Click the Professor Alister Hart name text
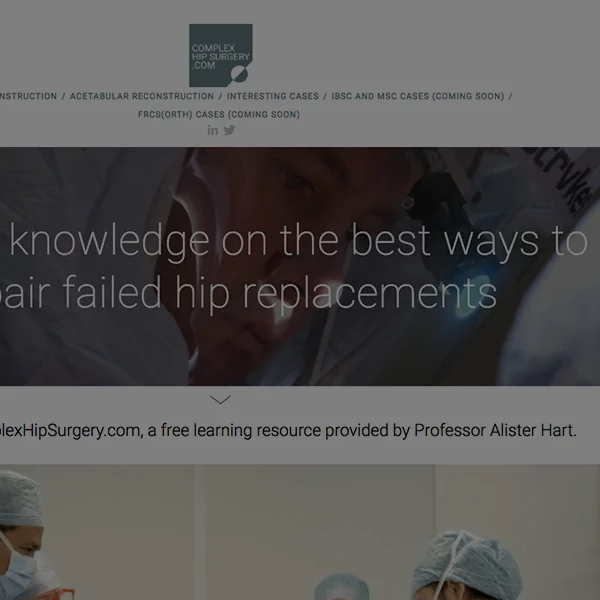Image resolution: width=600 pixels, height=600 pixels. (495, 430)
